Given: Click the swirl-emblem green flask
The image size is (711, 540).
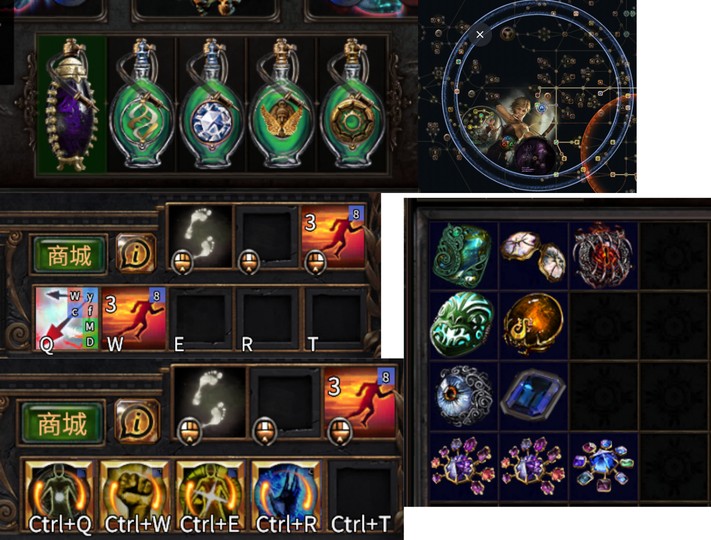Looking at the screenshot, I should click(142, 105).
